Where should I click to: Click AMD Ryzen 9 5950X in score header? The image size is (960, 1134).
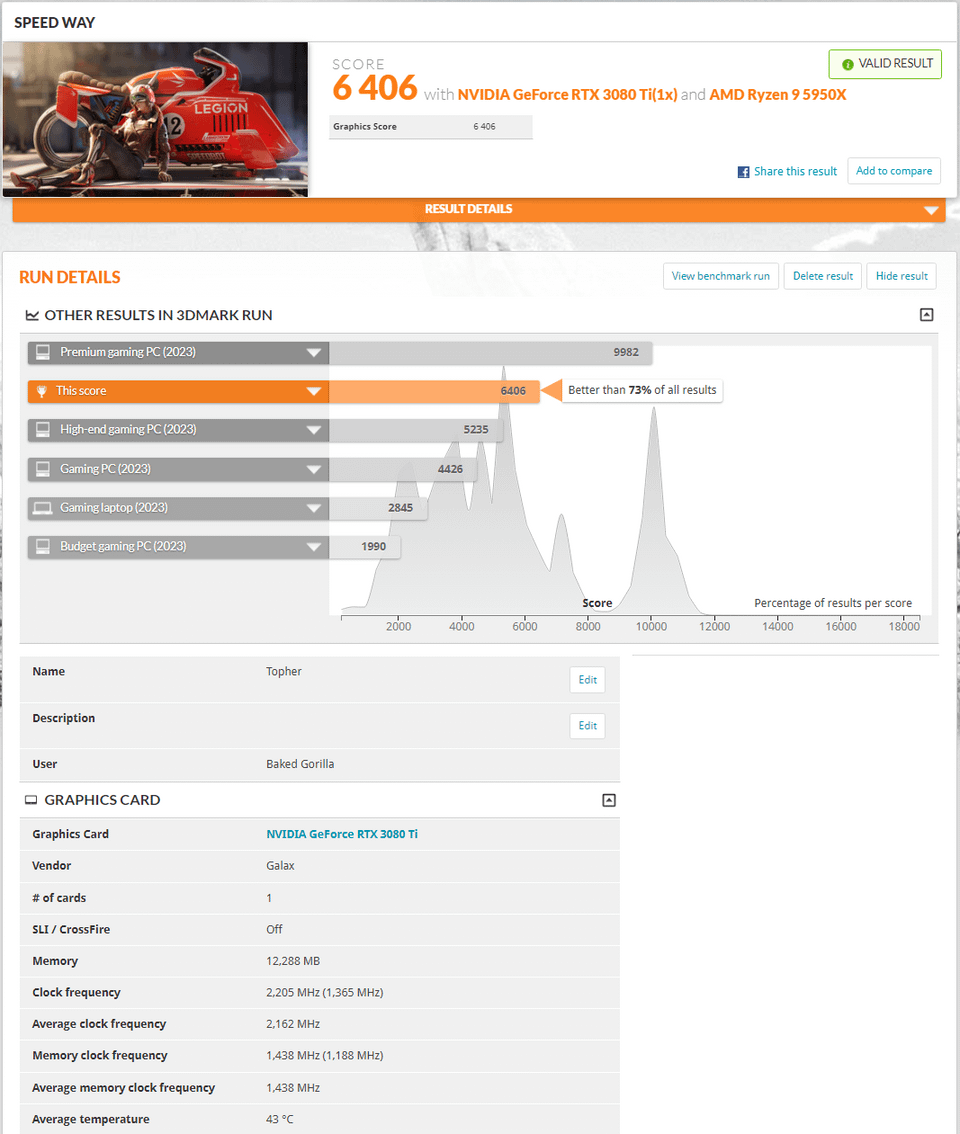coord(778,95)
